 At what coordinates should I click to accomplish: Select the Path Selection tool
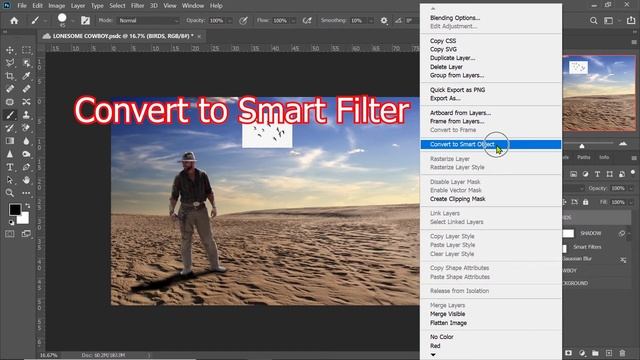pyautogui.click(x=10, y=180)
